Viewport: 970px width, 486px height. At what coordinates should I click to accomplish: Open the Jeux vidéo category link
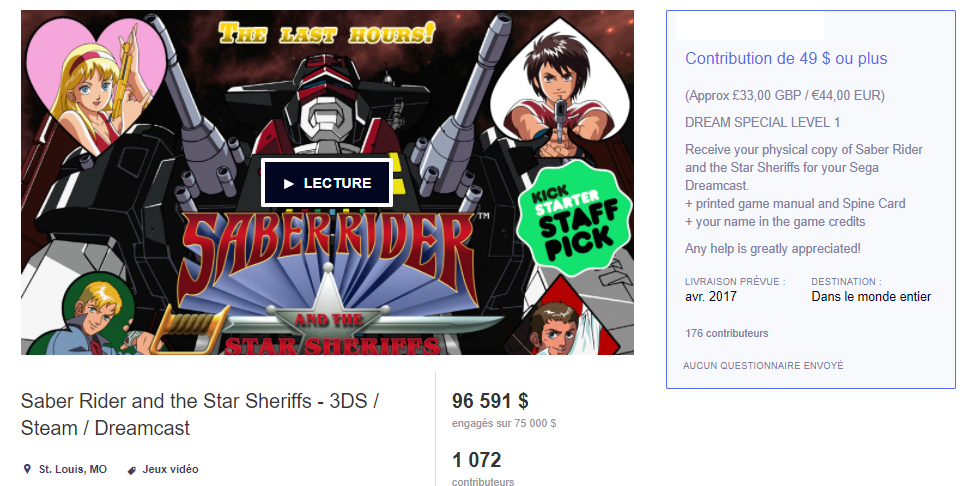click(x=170, y=469)
